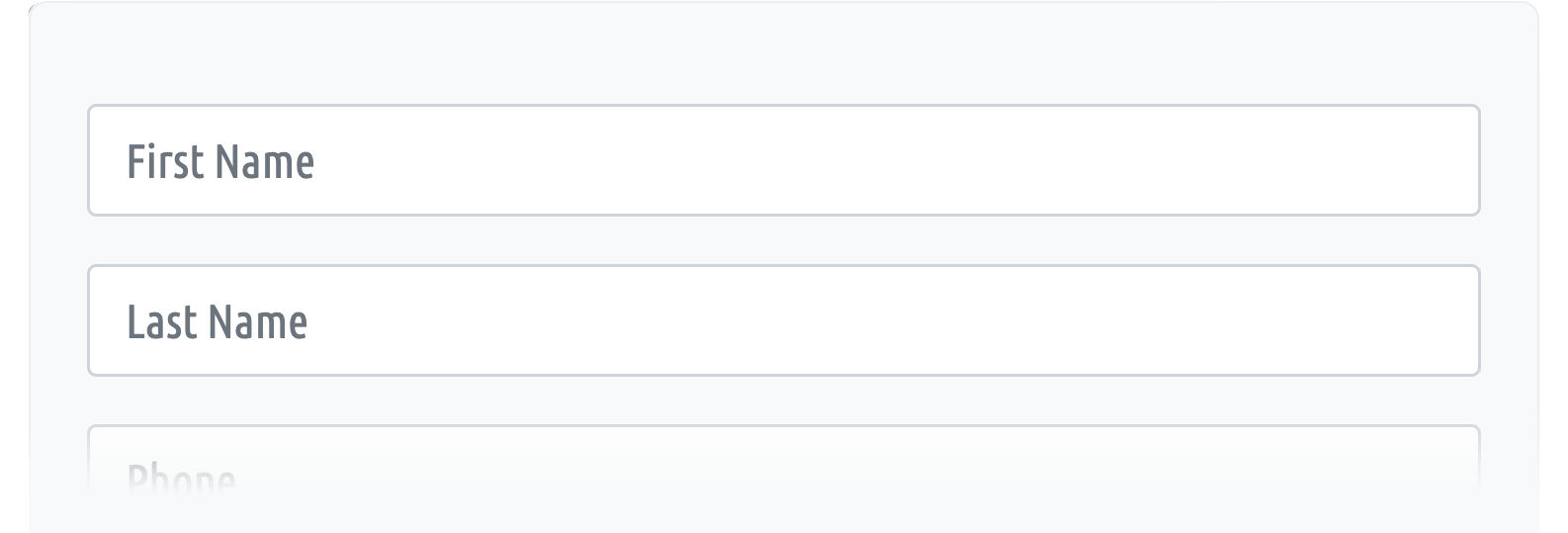Click empty area inside Last Name field
Viewport: 1568px width, 533px height.
point(890,320)
